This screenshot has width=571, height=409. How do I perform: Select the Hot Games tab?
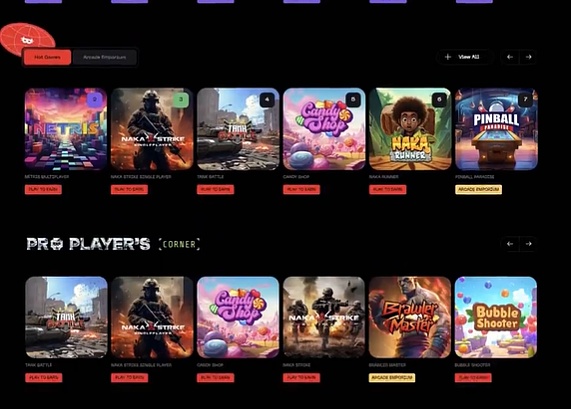[47, 57]
